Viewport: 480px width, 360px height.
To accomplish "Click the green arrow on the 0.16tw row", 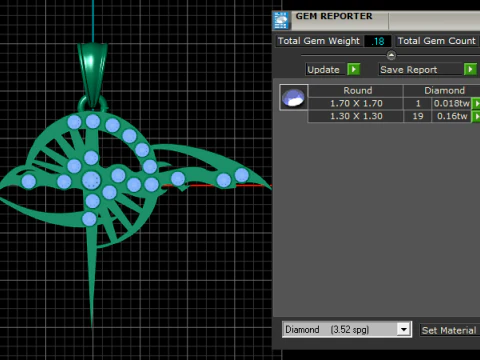I will coord(476,116).
